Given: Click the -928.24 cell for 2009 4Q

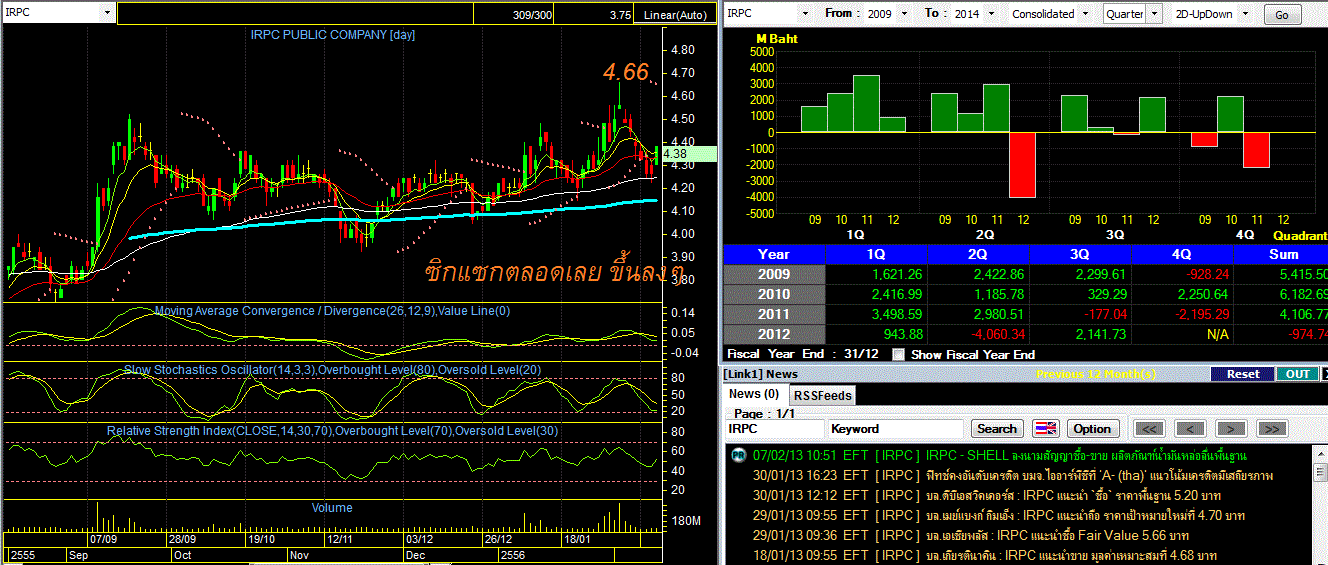Looking at the screenshot, I should pyautogui.click(x=1183, y=274).
